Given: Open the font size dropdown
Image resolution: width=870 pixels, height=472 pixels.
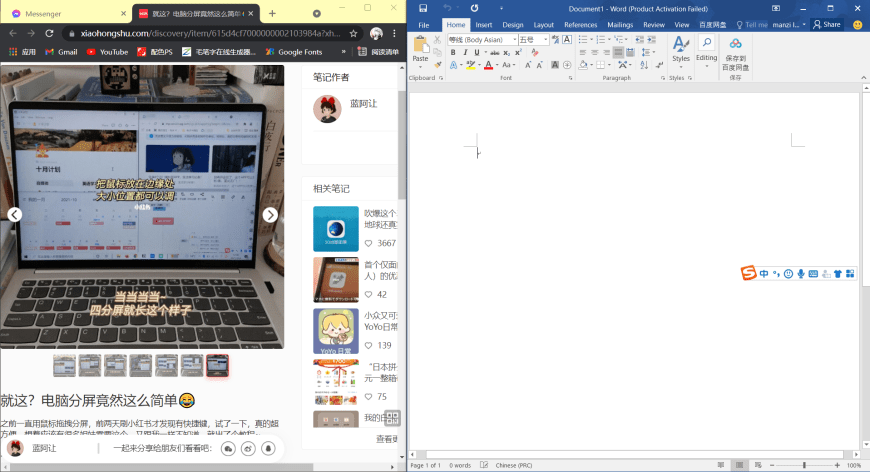Looking at the screenshot, I should coord(544,39).
